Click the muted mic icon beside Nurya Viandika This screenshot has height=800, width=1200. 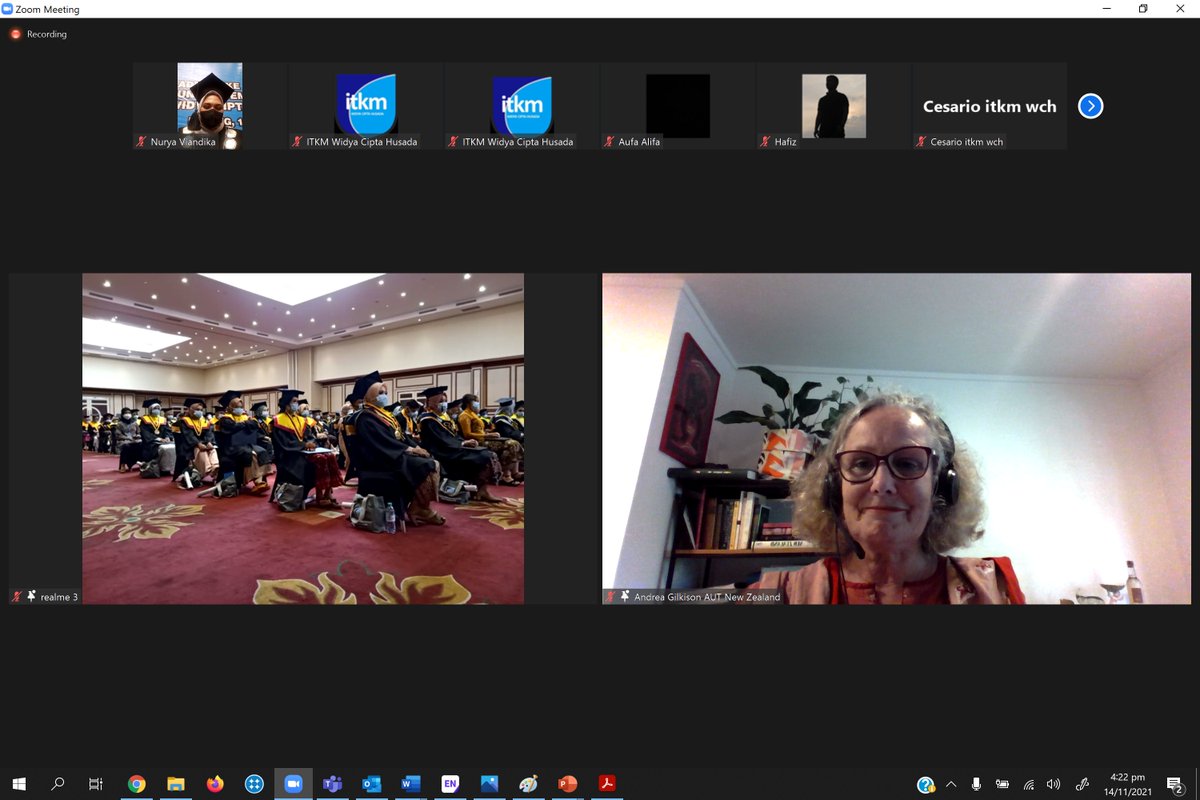pos(142,142)
